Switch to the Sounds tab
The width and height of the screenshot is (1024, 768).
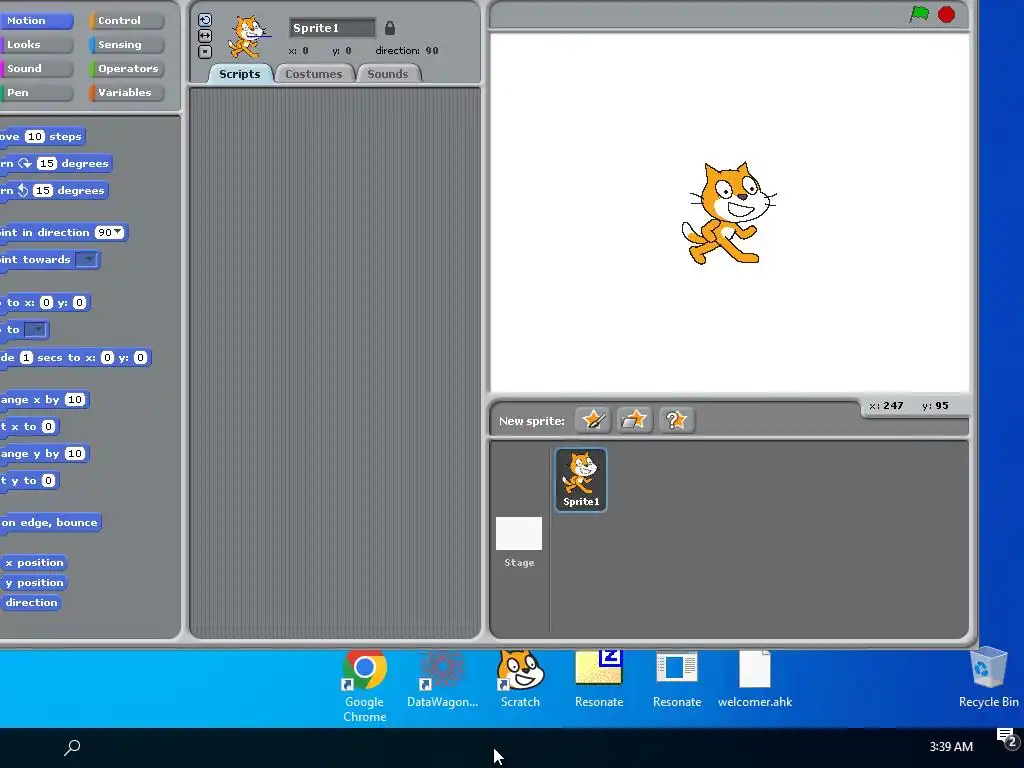388,74
